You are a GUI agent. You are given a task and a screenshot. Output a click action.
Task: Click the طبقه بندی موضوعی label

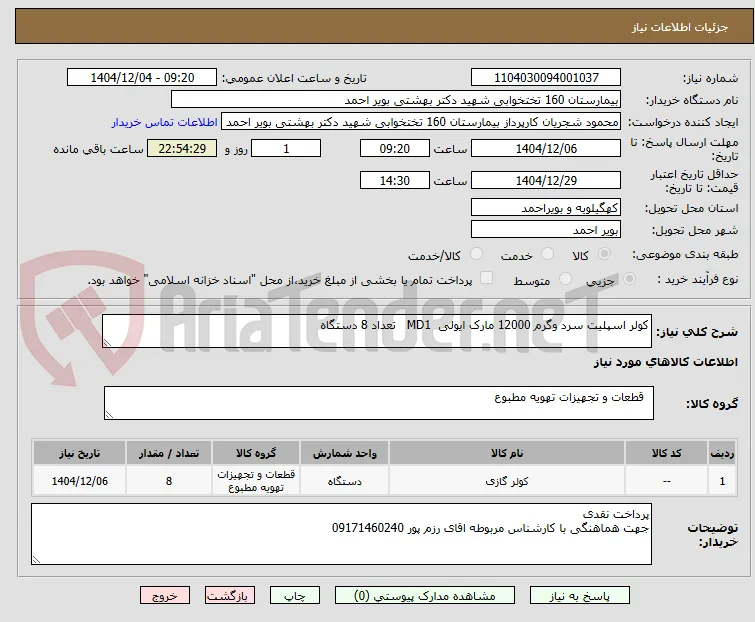[685, 254]
